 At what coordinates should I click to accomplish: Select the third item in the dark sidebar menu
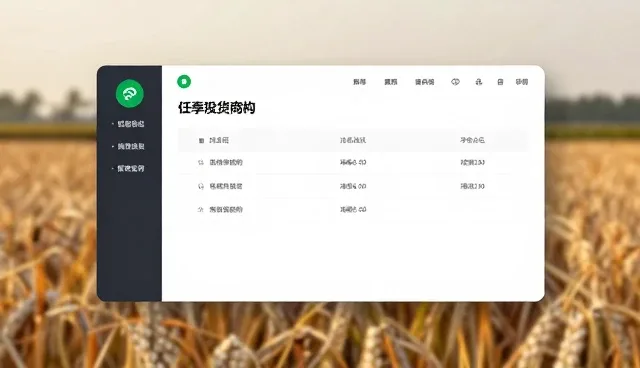pos(131,168)
